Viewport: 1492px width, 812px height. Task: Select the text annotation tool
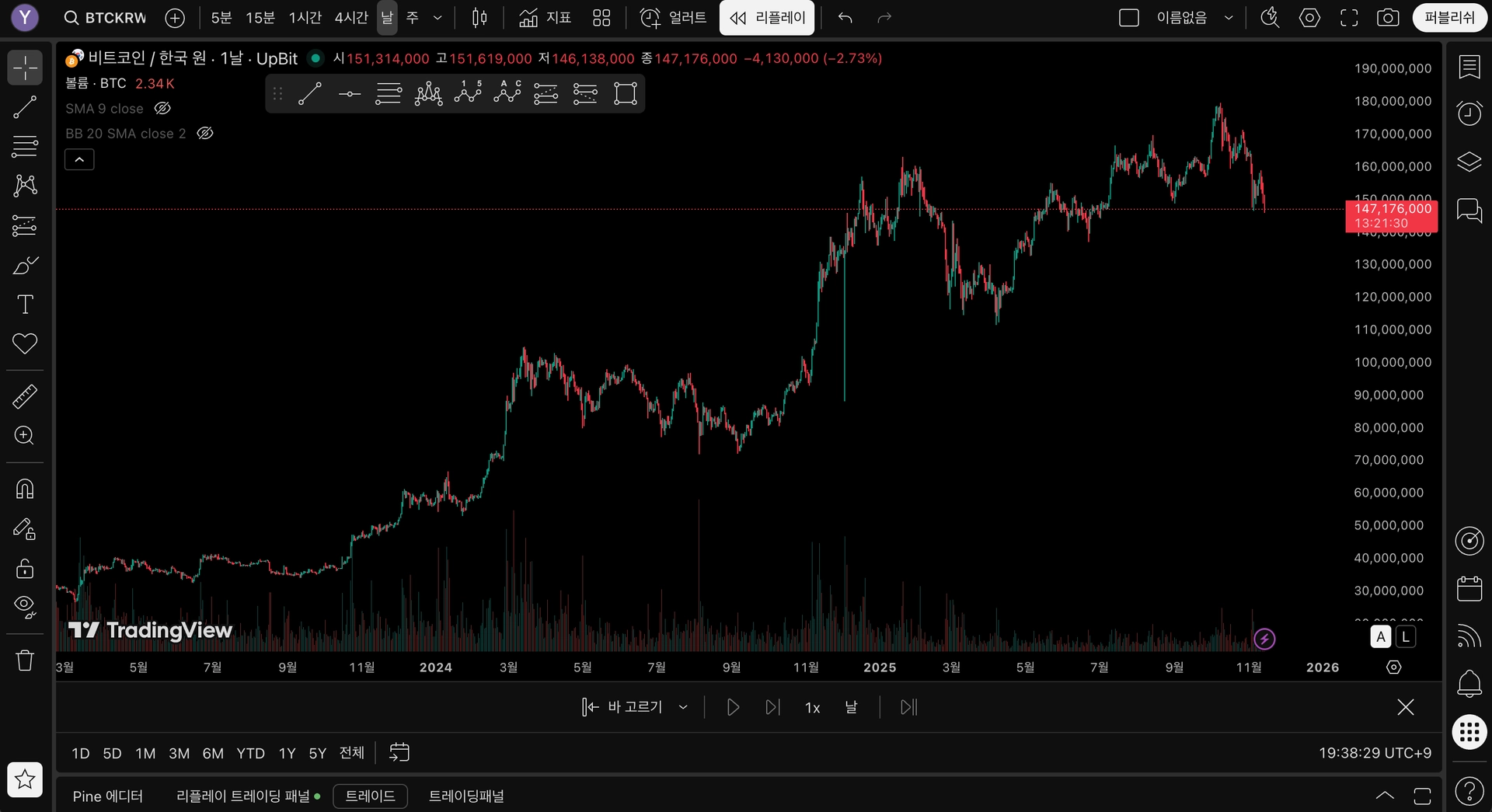[25, 305]
